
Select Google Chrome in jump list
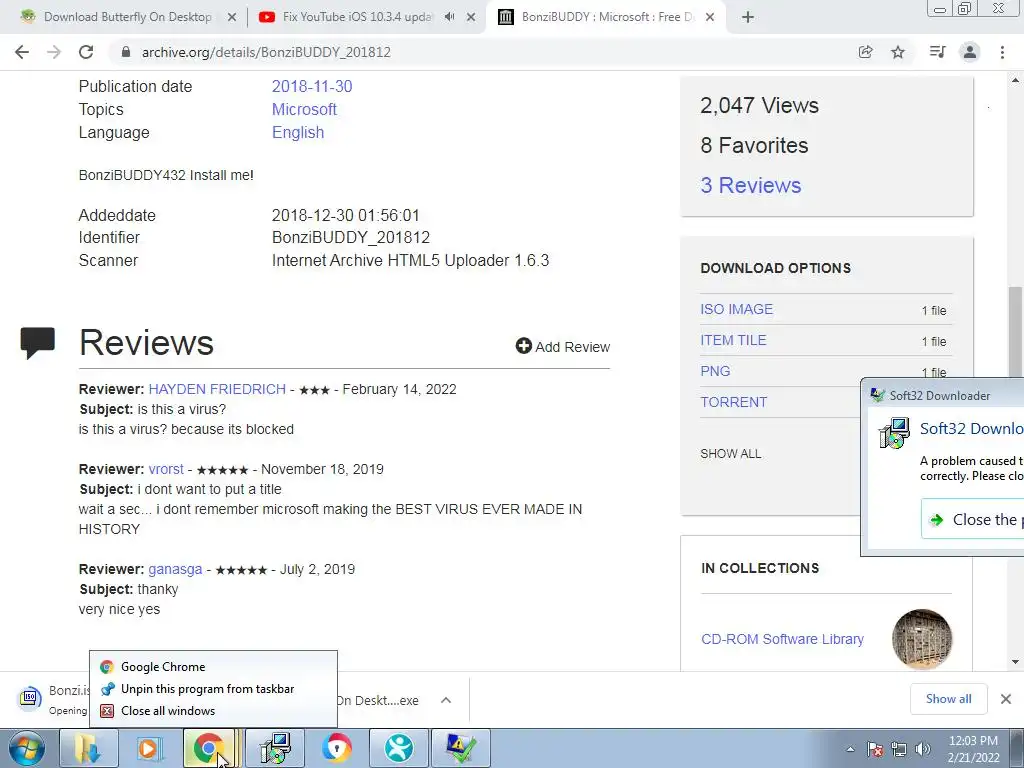pyautogui.click(x=213, y=667)
